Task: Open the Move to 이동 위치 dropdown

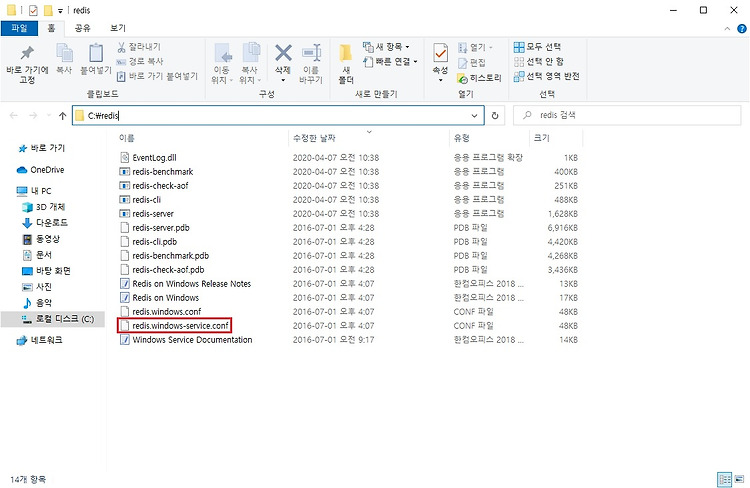Action: [x=222, y=63]
